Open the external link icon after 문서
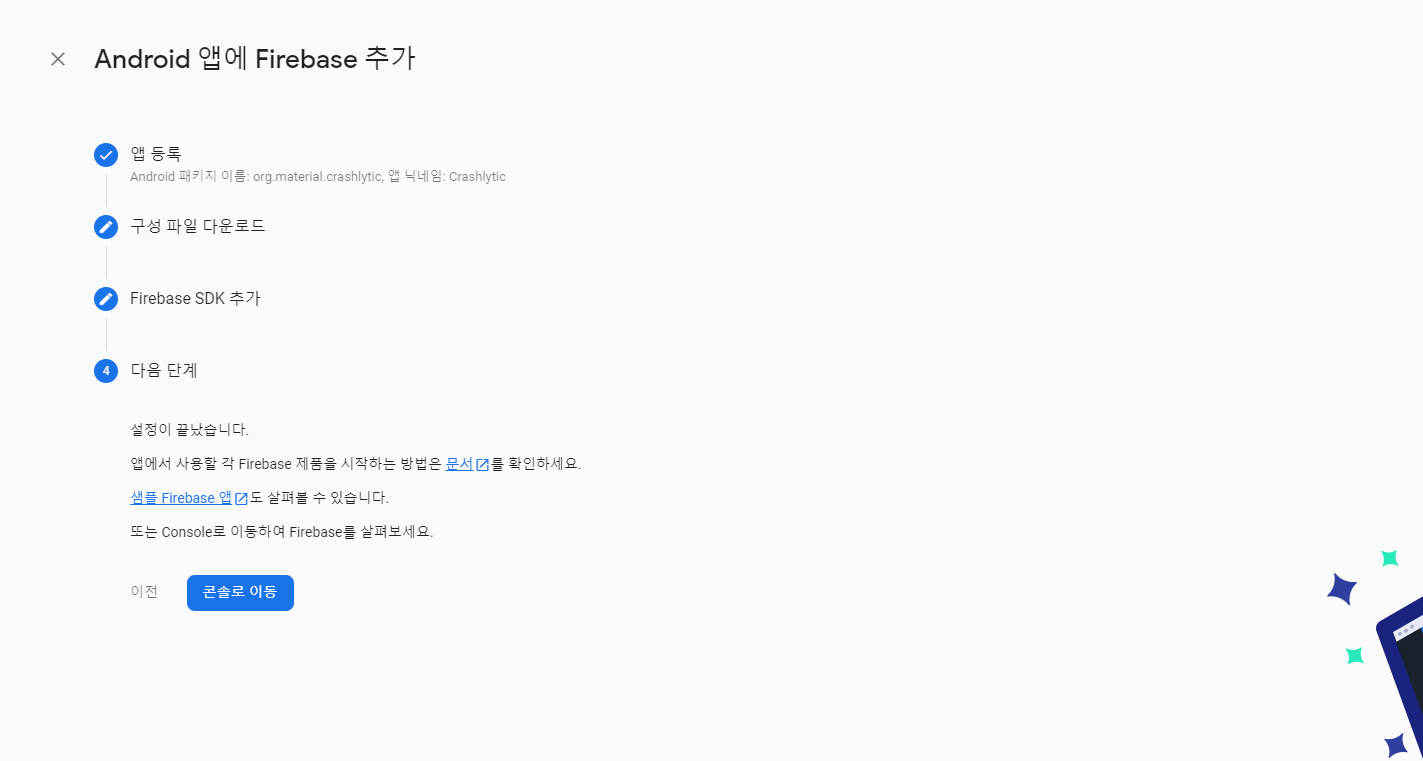The height and width of the screenshot is (761, 1423). click(482, 465)
